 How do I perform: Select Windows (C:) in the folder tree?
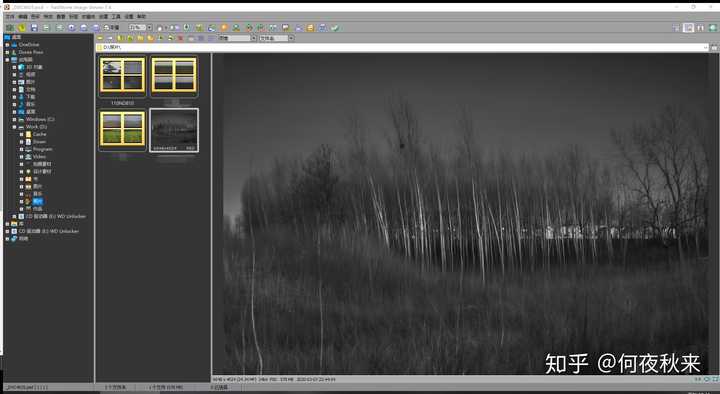[40, 119]
